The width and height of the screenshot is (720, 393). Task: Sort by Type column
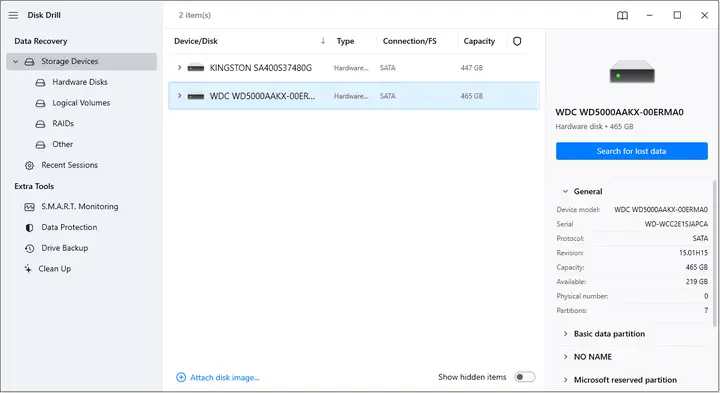345,41
